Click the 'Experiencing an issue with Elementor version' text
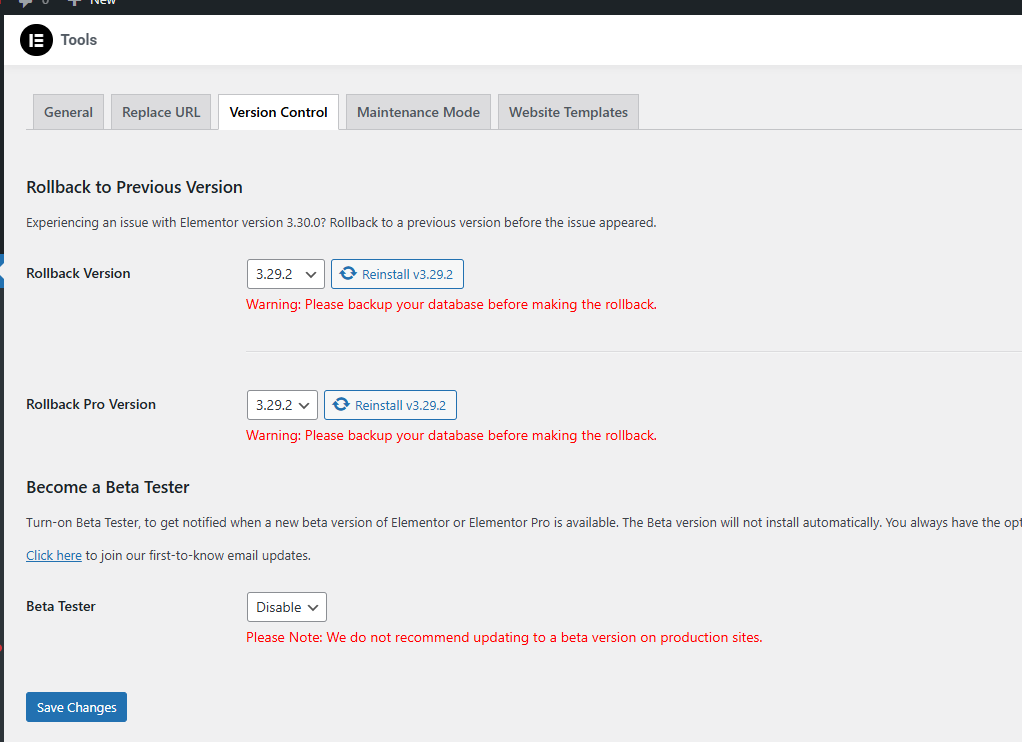The height and width of the screenshot is (742, 1022). pos(342,222)
